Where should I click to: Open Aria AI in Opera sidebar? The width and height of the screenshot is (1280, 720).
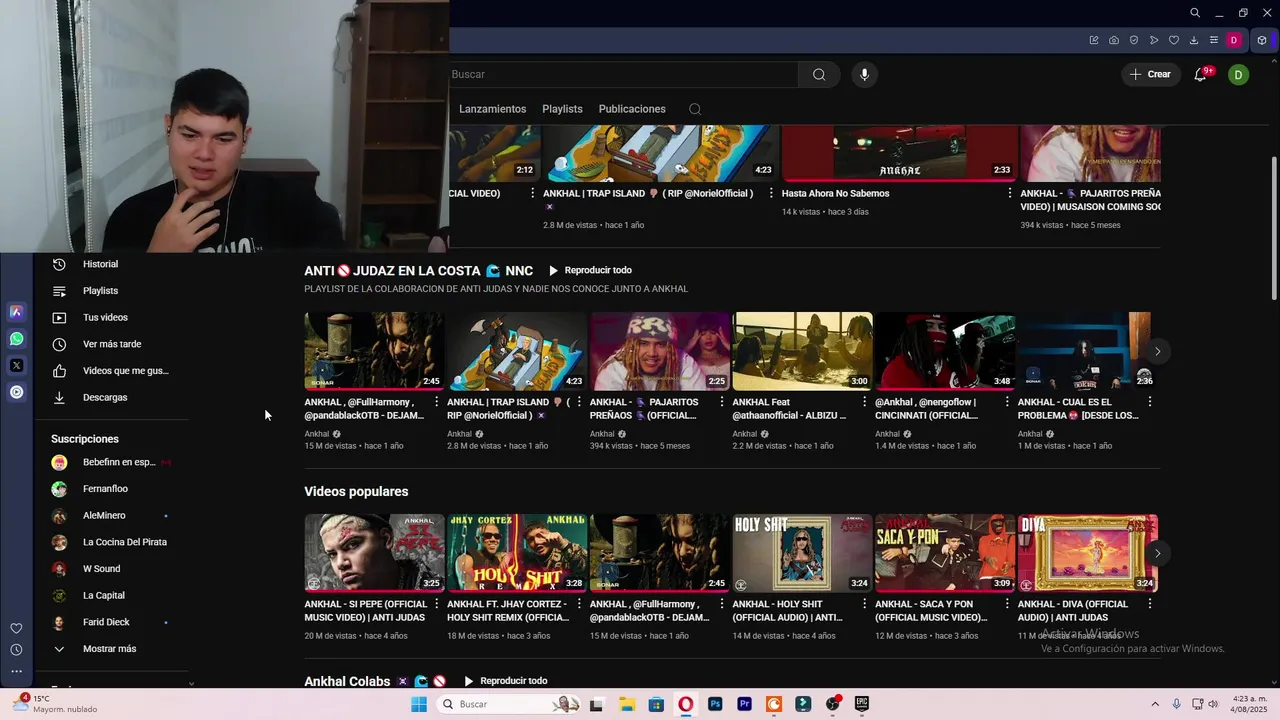click(x=16, y=312)
